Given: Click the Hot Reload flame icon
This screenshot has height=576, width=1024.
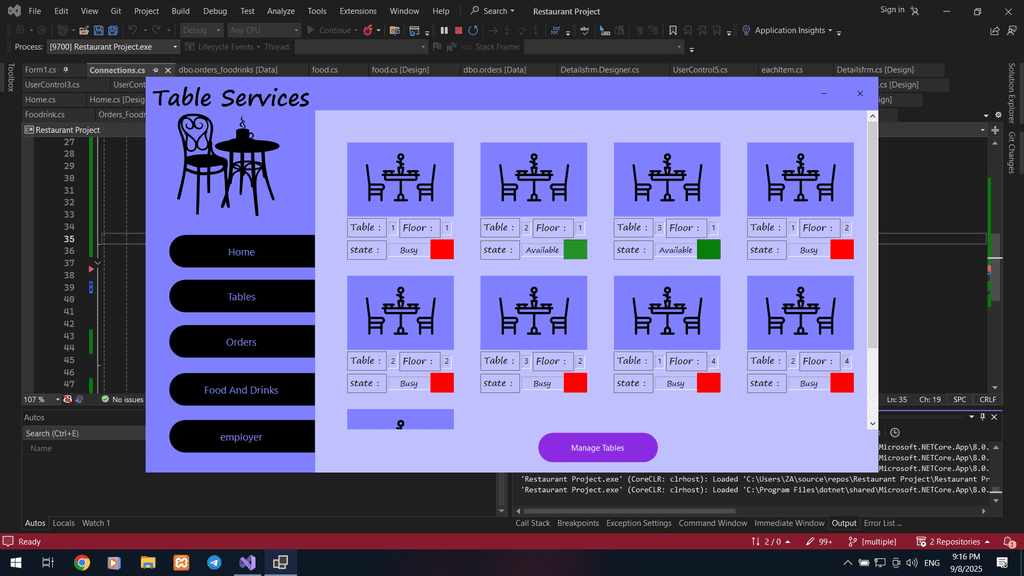Looking at the screenshot, I should pyautogui.click(x=367, y=31).
